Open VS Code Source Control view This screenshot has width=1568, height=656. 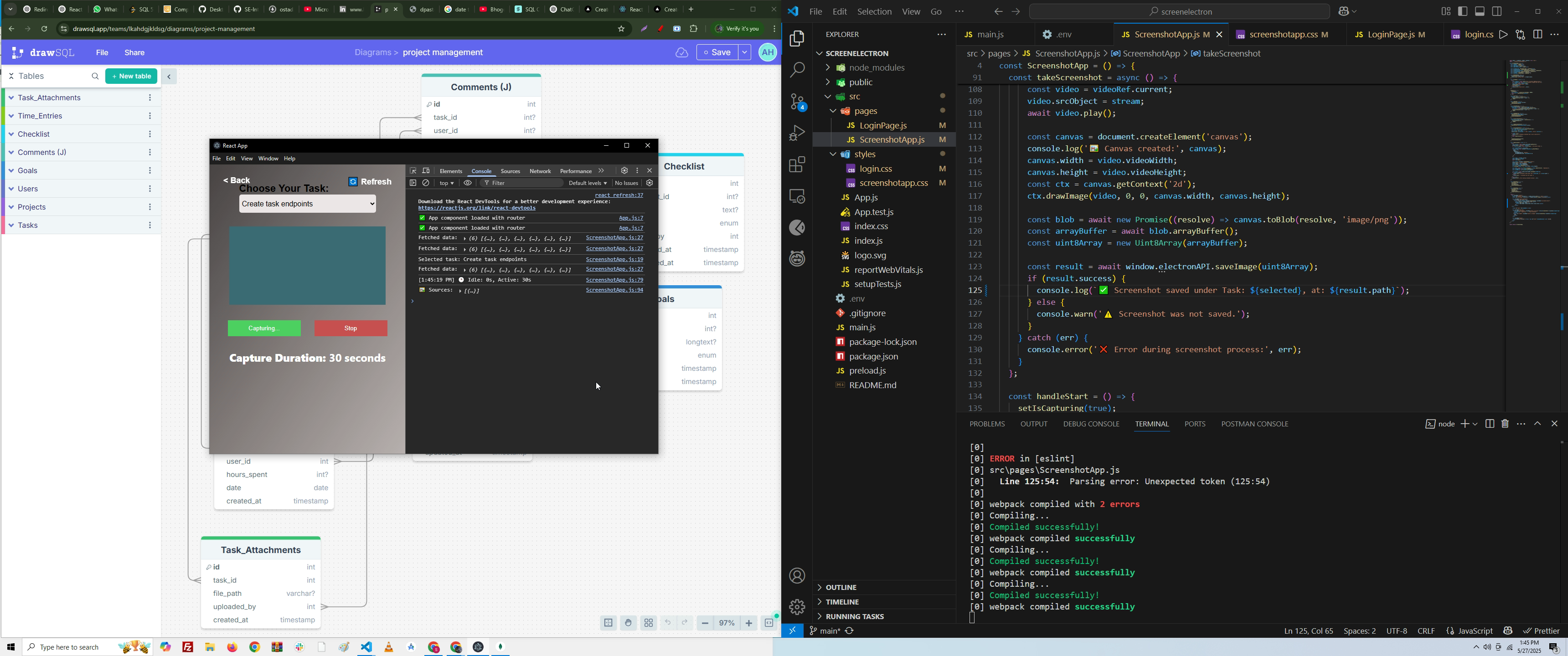tap(797, 102)
